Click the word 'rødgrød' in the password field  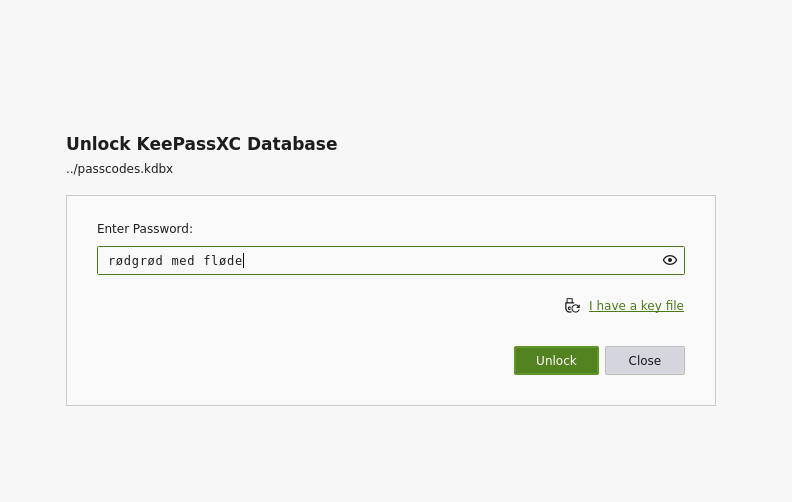(136, 261)
